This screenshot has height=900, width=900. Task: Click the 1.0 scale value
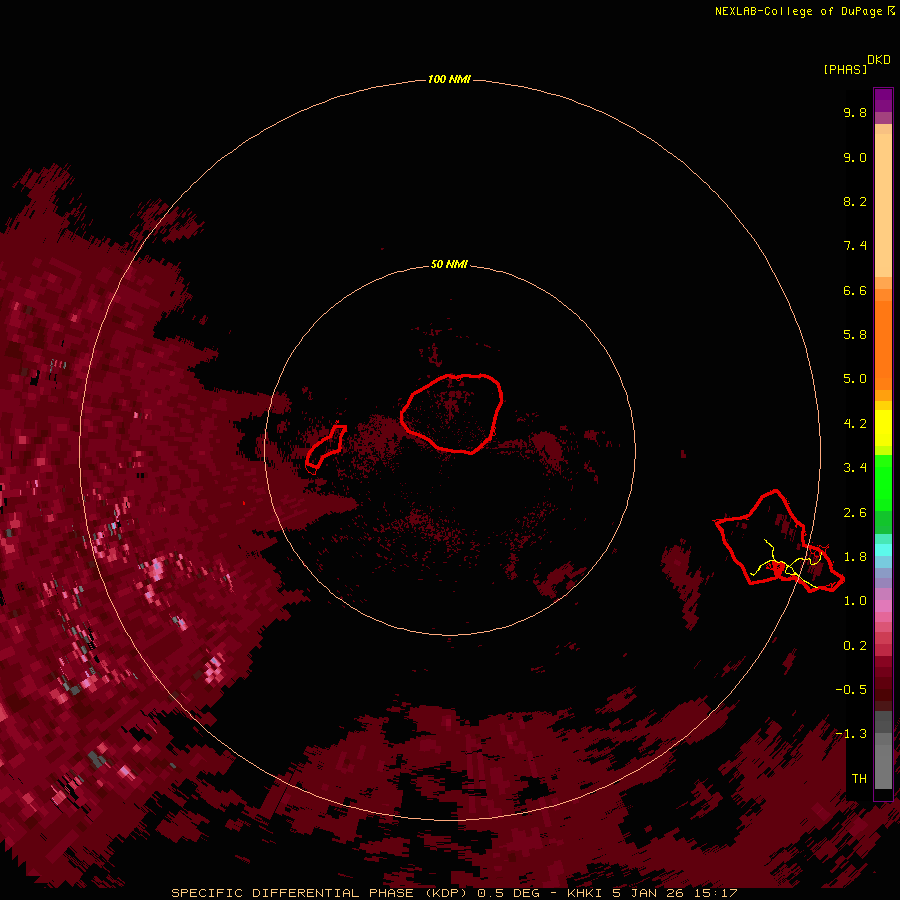pyautogui.click(x=855, y=601)
